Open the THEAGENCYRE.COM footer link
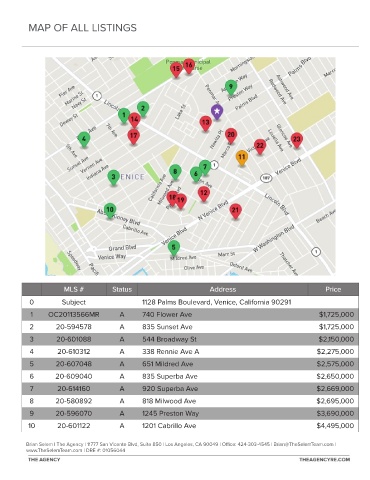Image resolution: width=370 pixels, height=480 pixels. [x=324, y=460]
